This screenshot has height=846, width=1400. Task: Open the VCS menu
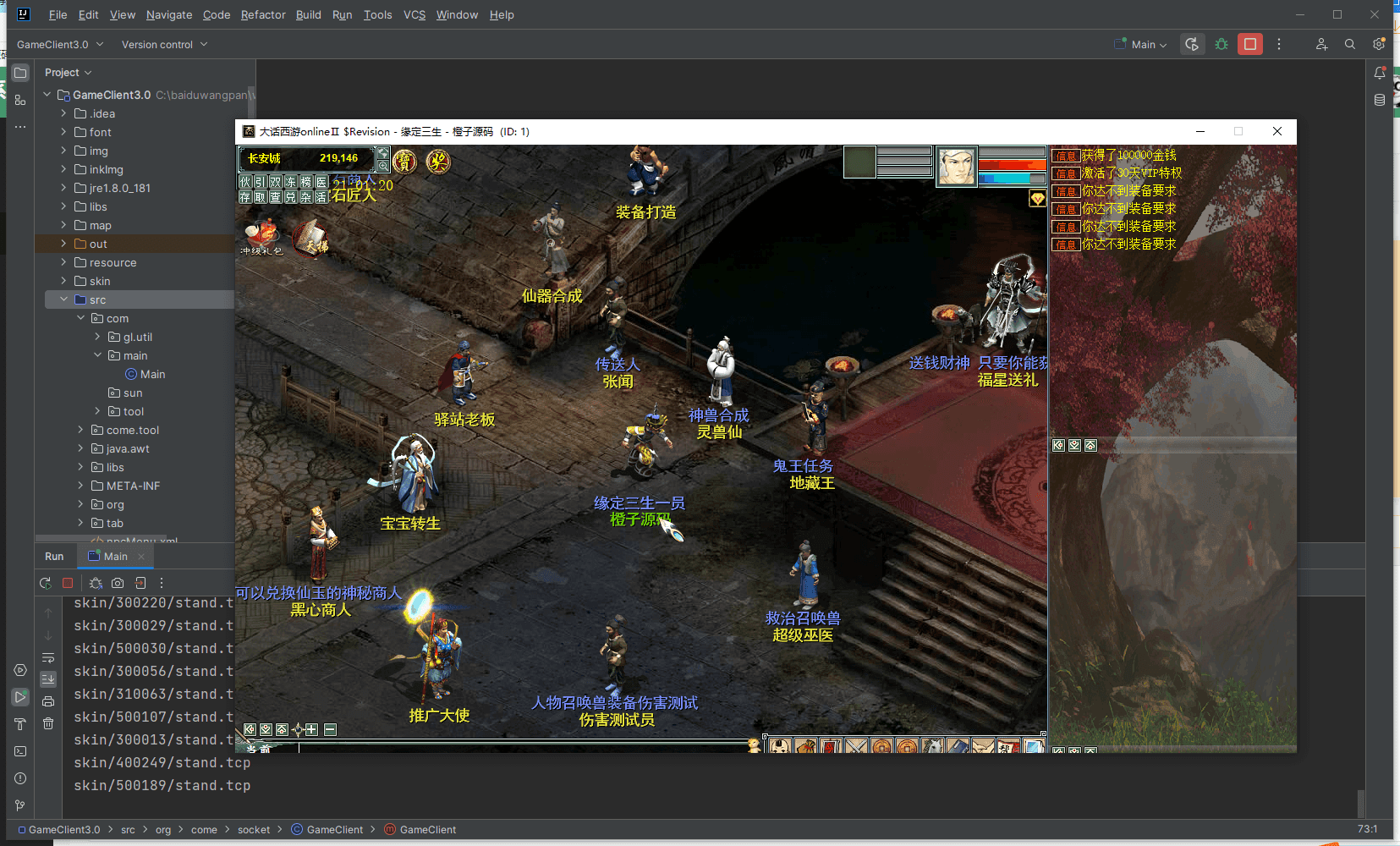pyautogui.click(x=415, y=14)
